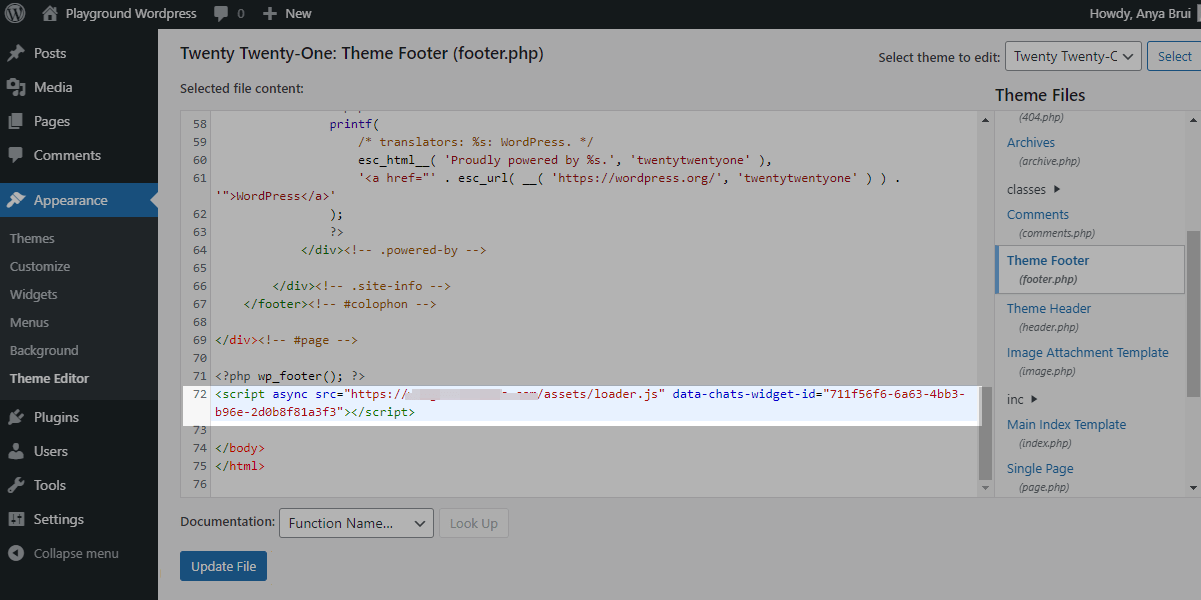
Task: Go to the Widgets submenu
Action: pos(34,294)
